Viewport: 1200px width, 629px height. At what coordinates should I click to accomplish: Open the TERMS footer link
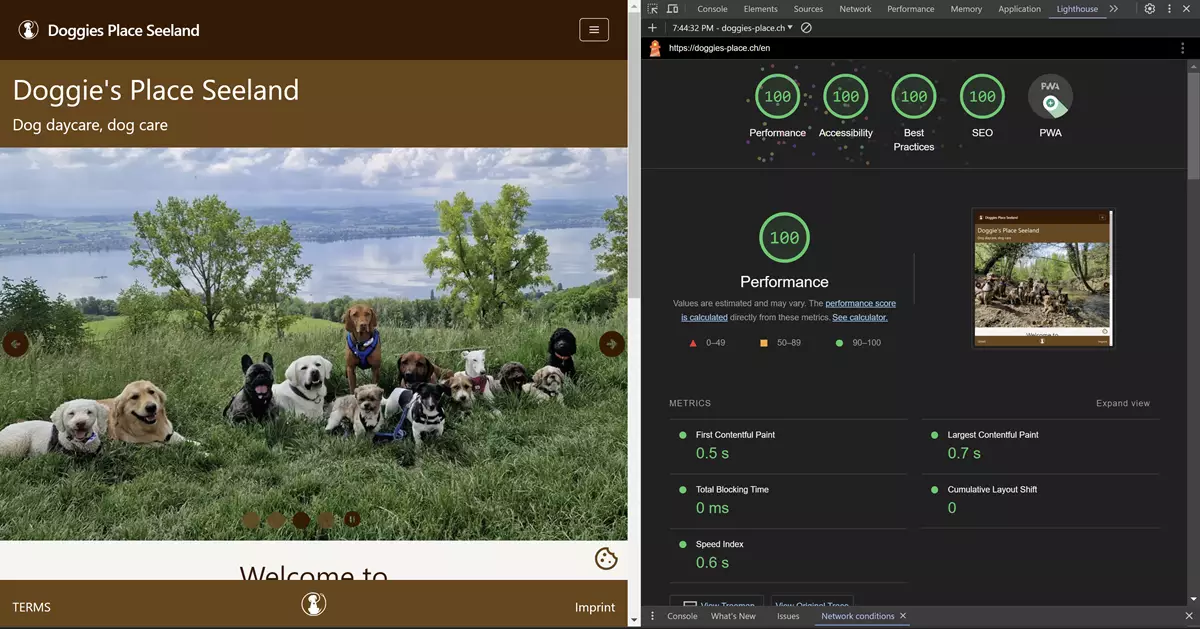[x=31, y=607]
